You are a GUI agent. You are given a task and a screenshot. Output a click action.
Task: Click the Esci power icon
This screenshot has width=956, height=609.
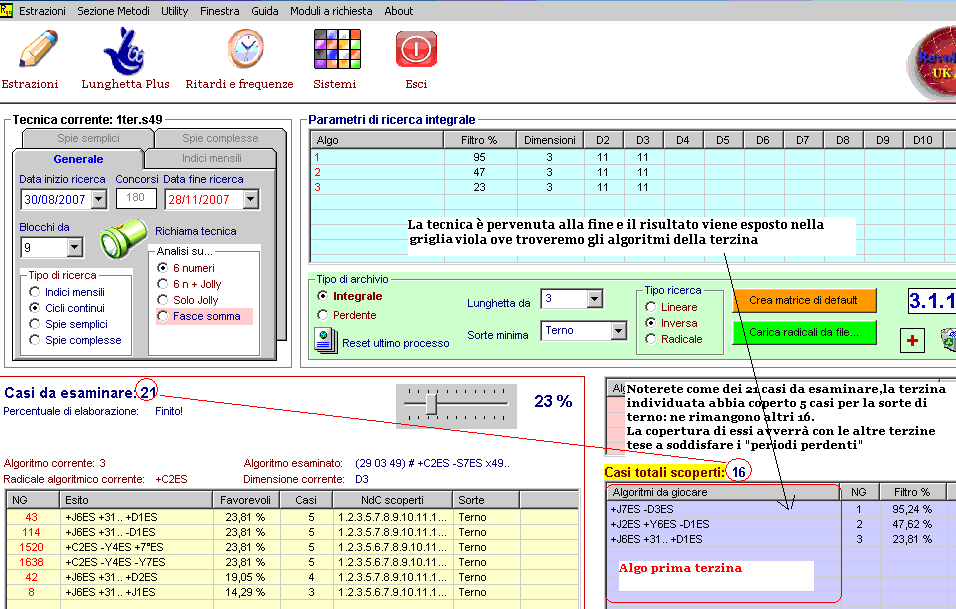(x=416, y=49)
